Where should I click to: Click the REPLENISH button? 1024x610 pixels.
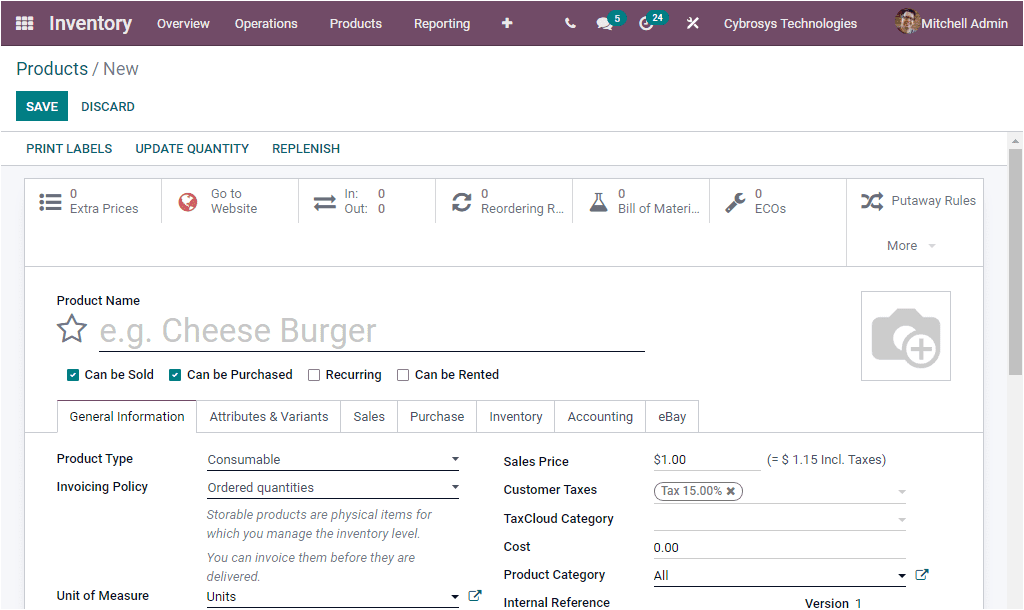(x=305, y=148)
